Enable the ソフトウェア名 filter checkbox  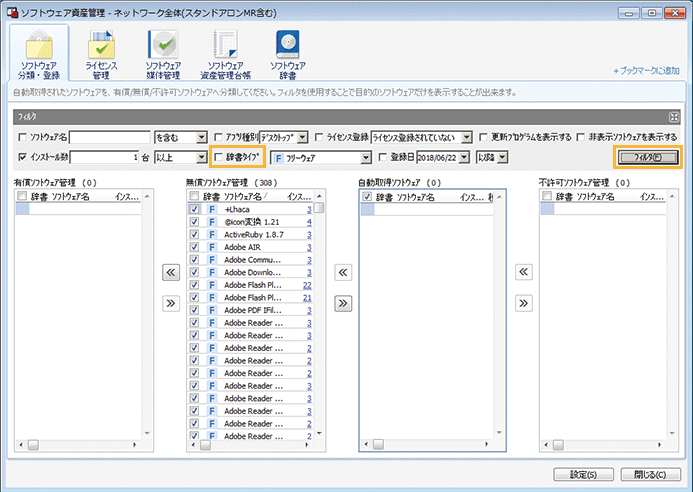click(23, 137)
